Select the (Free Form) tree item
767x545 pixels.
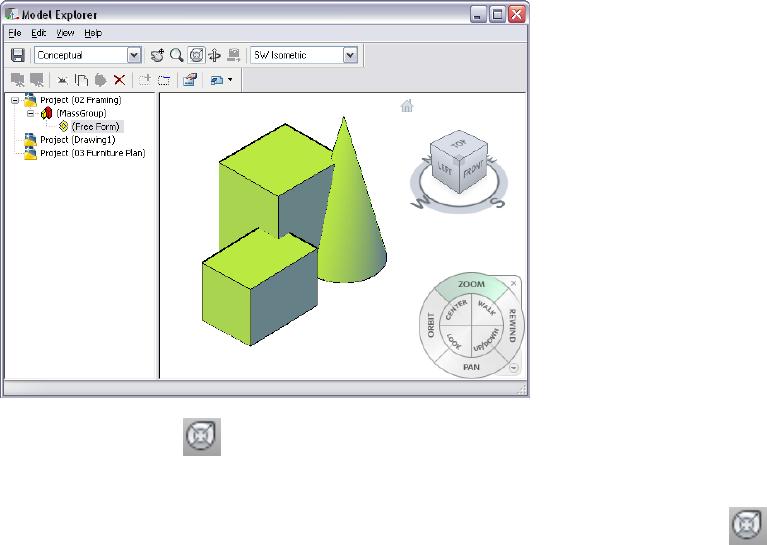pos(95,126)
